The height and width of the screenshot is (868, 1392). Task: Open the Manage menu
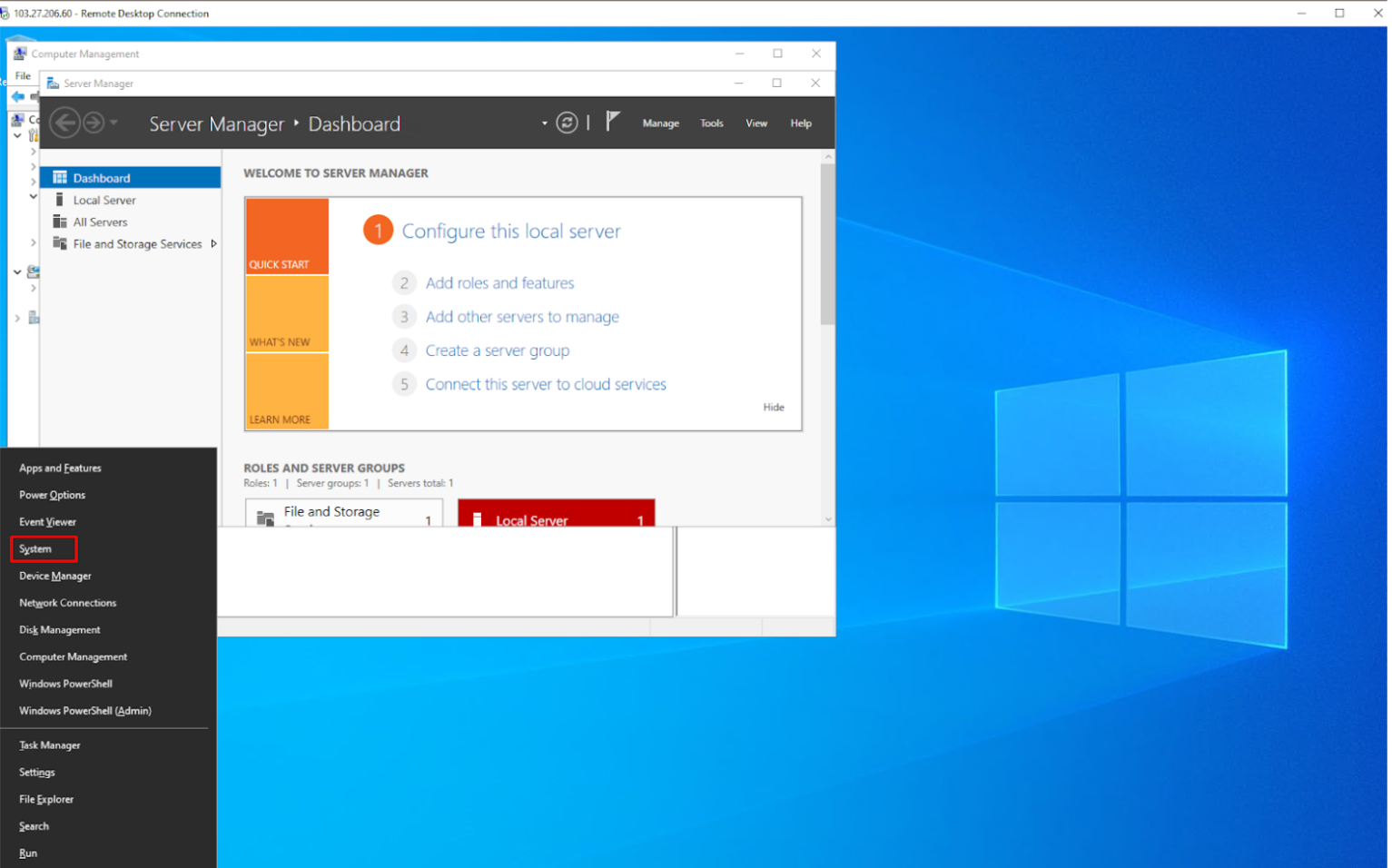coord(660,123)
